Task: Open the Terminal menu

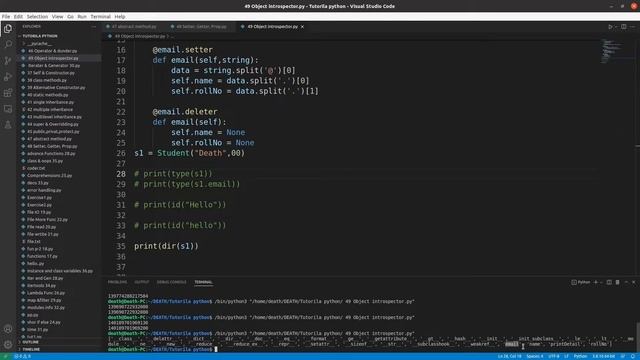Action: tap(100, 17)
